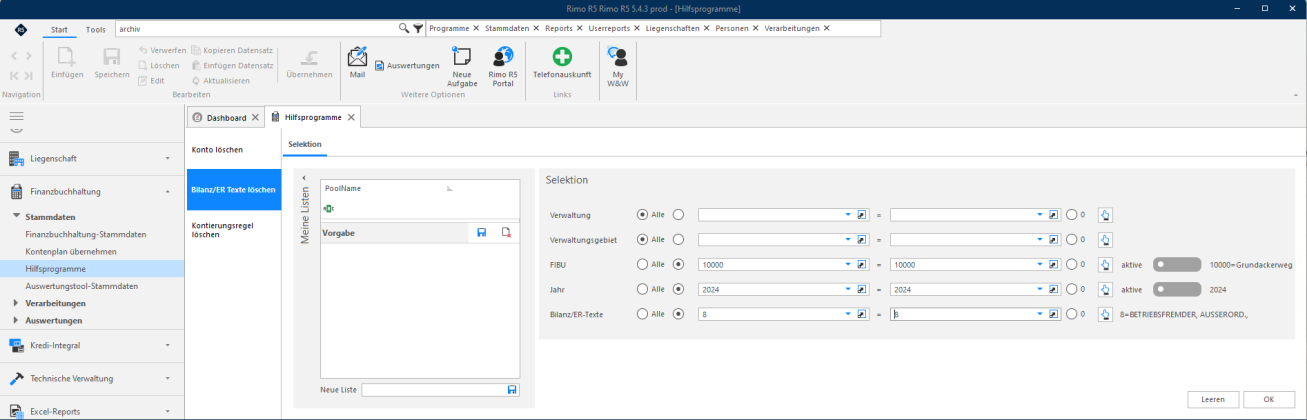1307x420 pixels.
Task: Toggle the hamburger menu in sidebar
Action: 16,117
